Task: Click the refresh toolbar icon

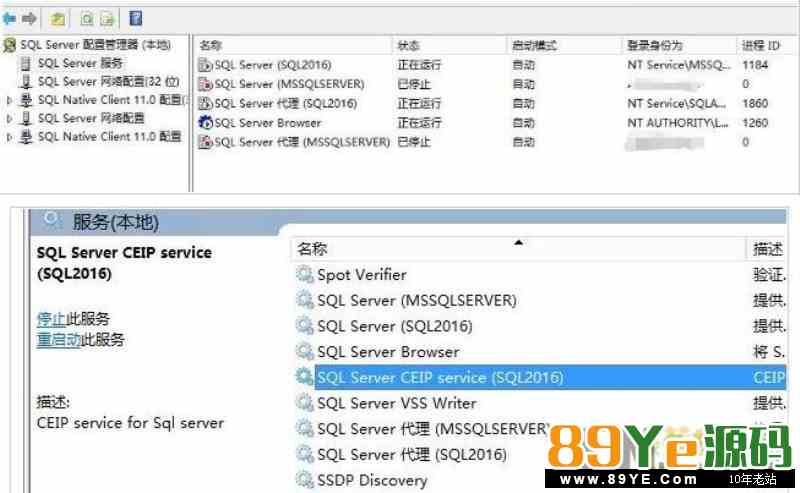Action: pyautogui.click(x=87, y=19)
